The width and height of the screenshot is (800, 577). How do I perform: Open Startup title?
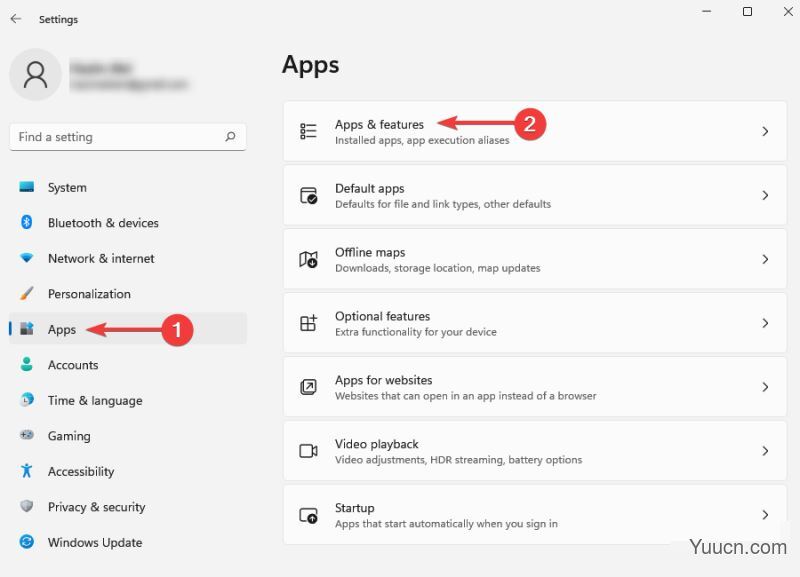point(355,508)
